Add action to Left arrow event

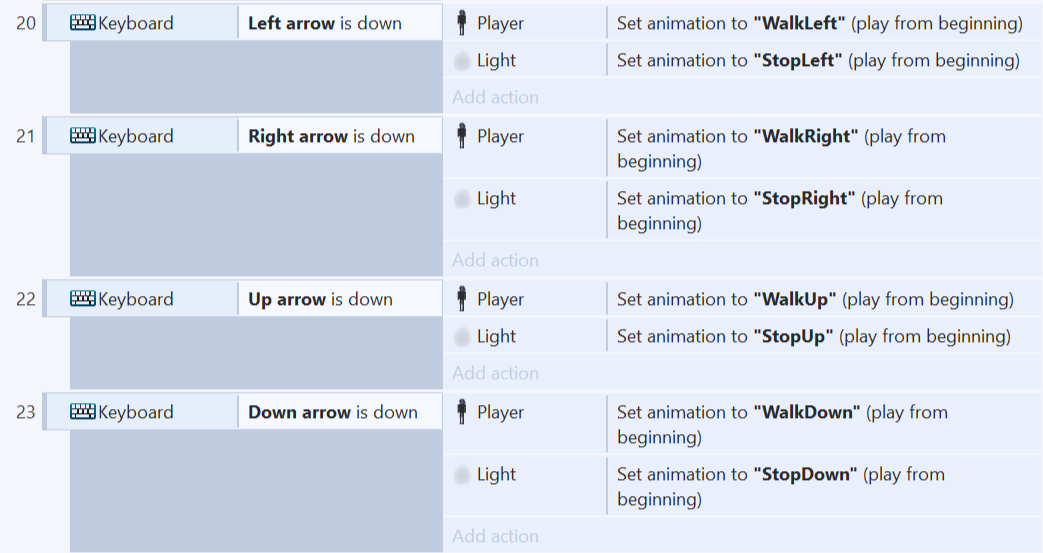496,97
